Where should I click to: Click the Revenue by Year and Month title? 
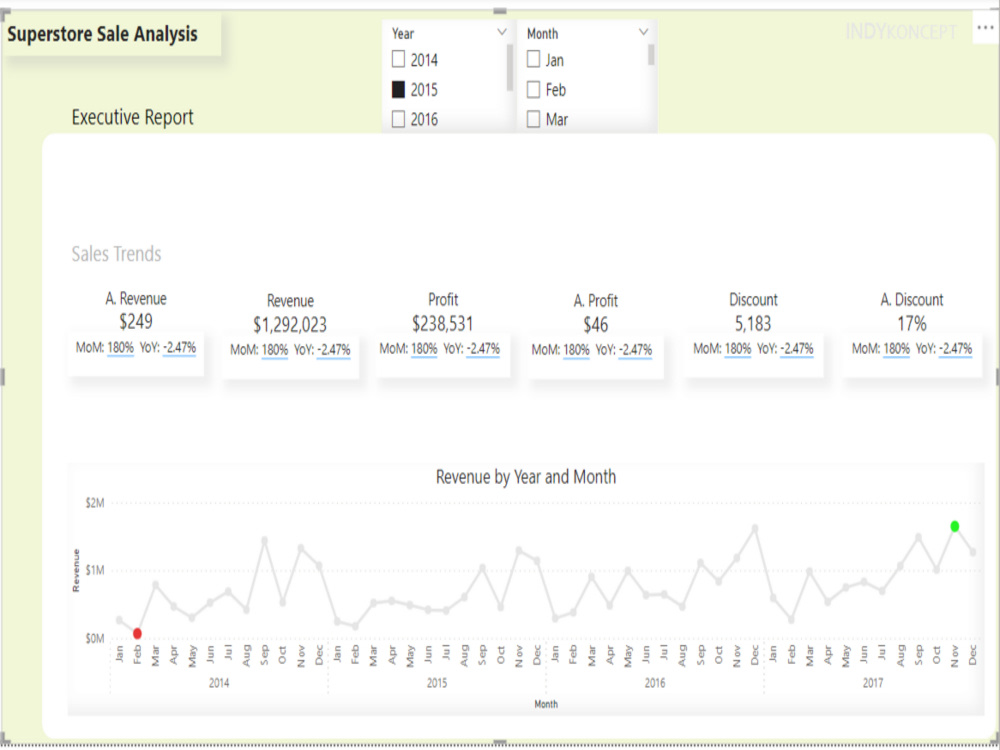click(525, 477)
